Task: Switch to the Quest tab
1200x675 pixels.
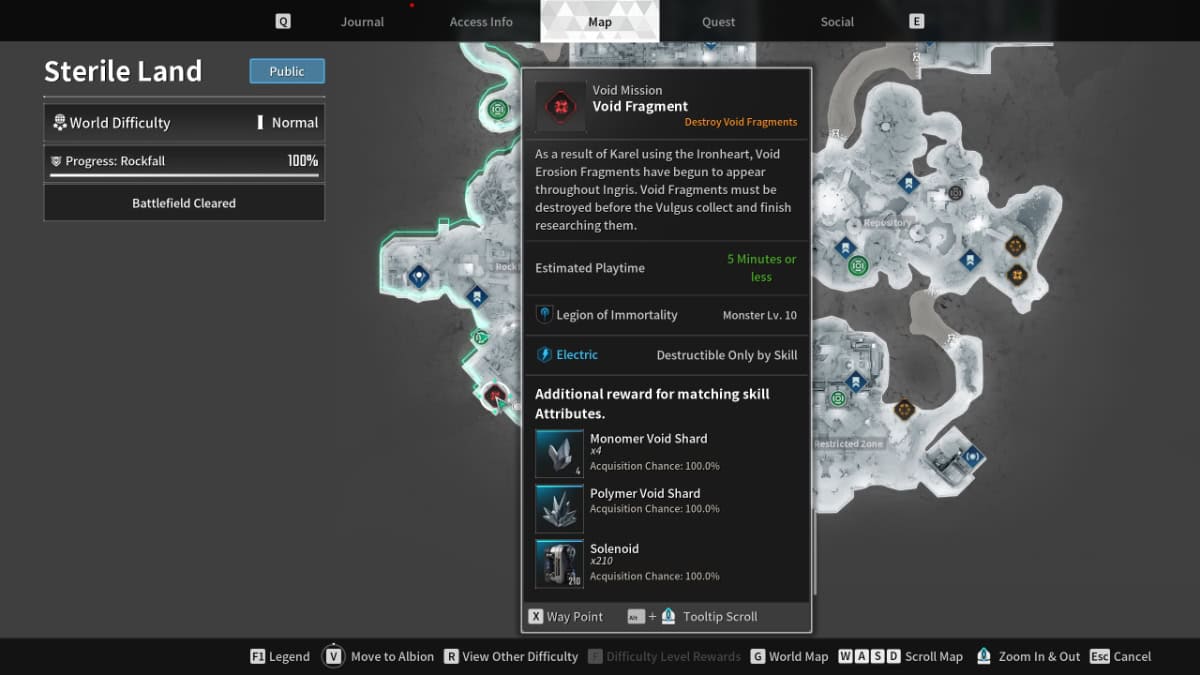Action: [x=718, y=21]
